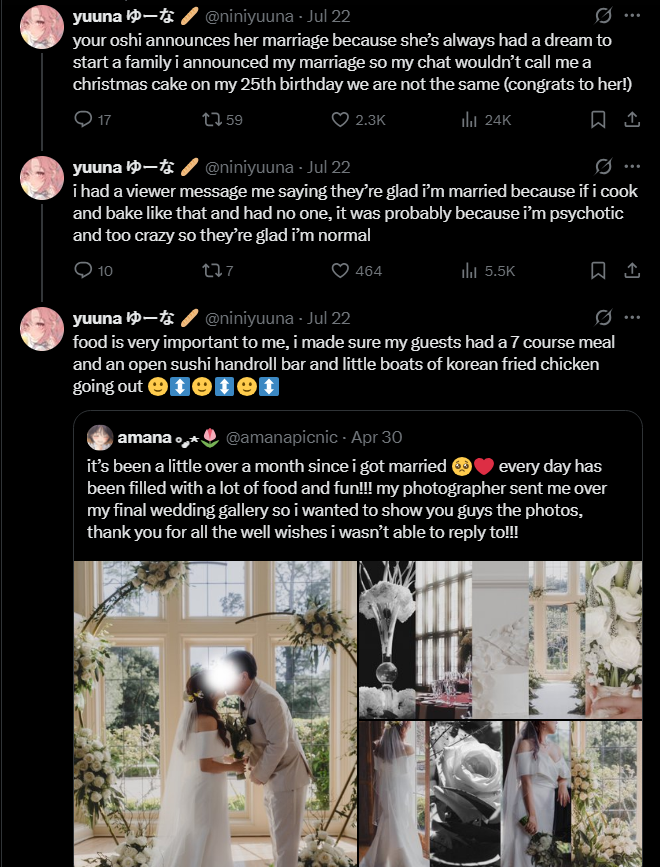Repost the tweet with 59 reposts
Image resolution: width=660 pixels, height=867 pixels.
(212, 120)
